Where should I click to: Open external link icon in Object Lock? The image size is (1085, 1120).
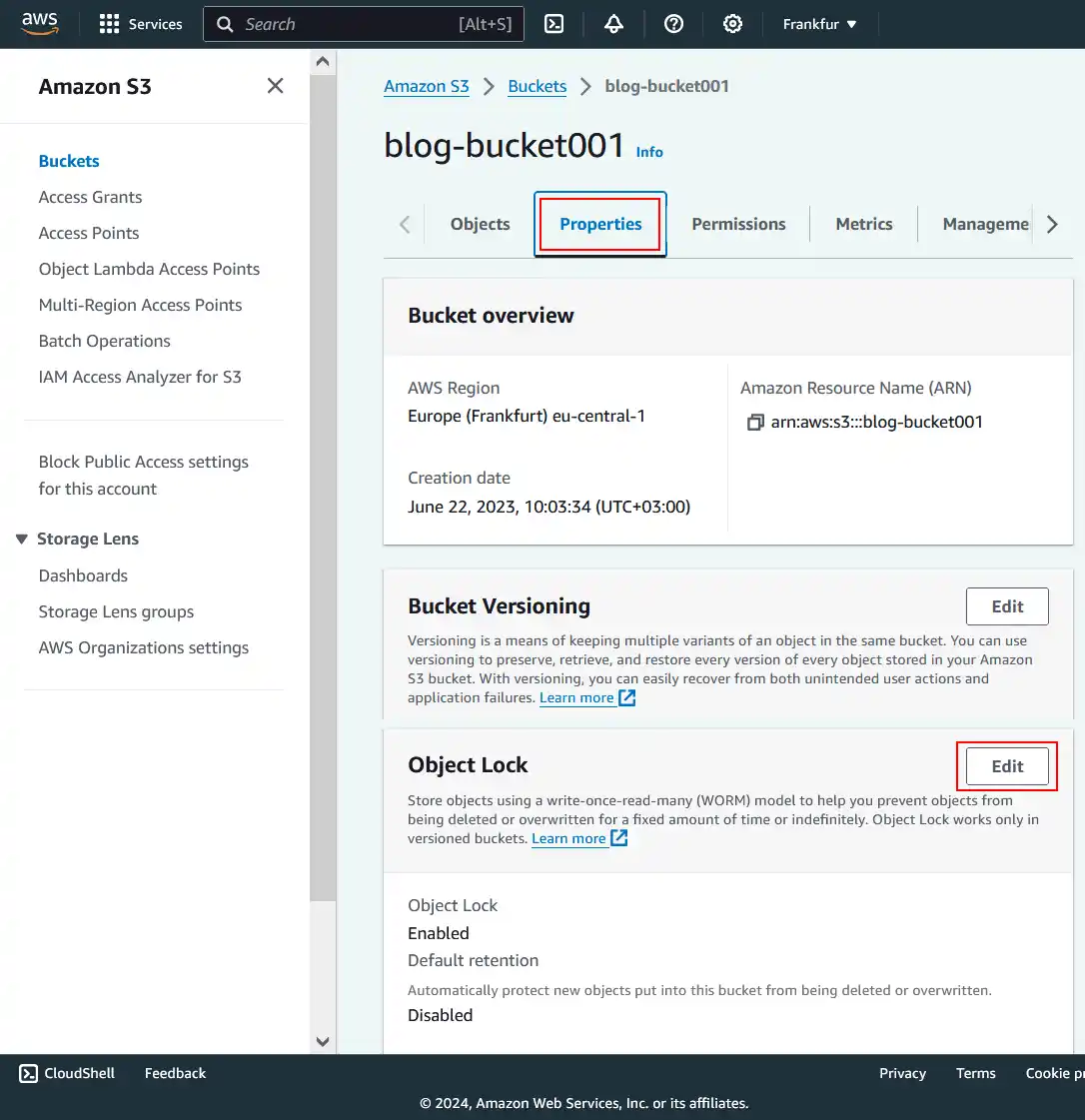618,838
